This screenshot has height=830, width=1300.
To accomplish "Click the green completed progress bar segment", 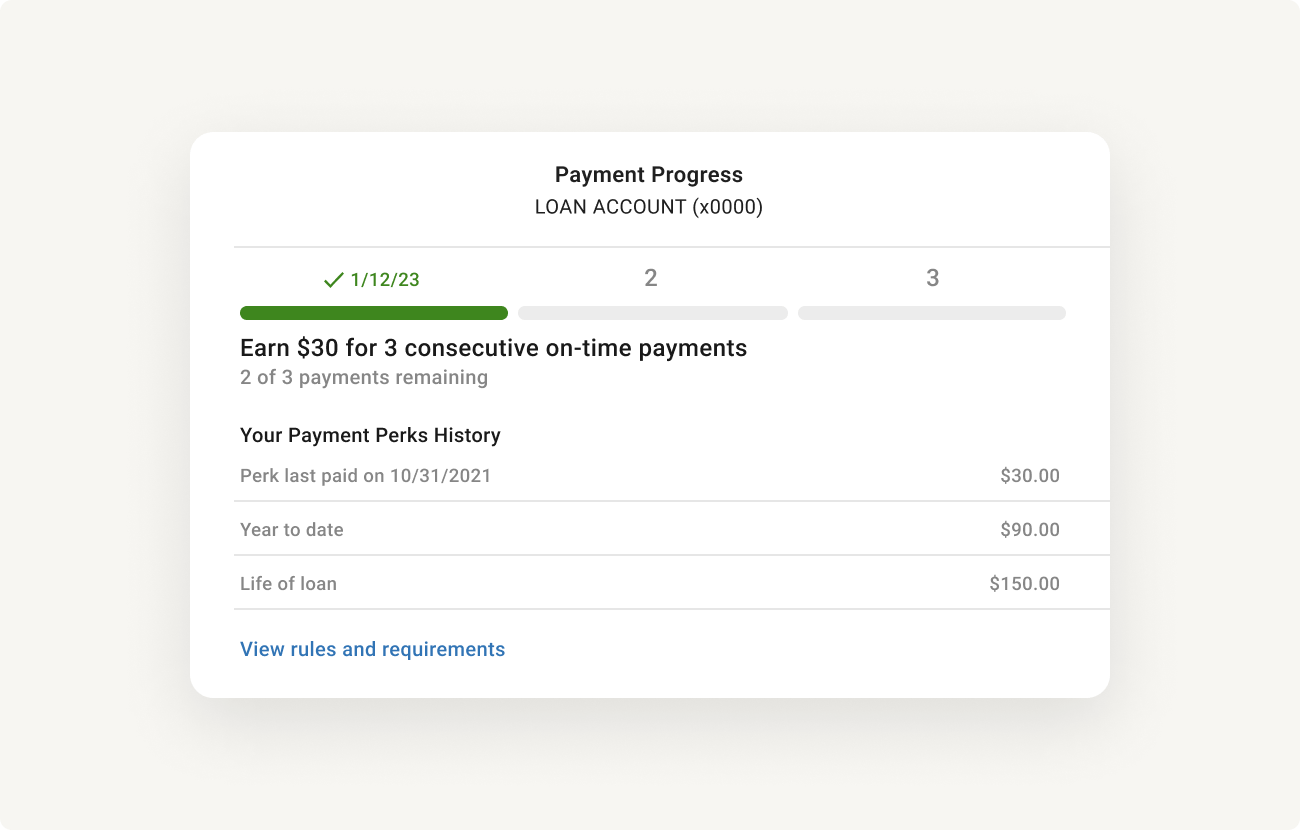I will [373, 312].
